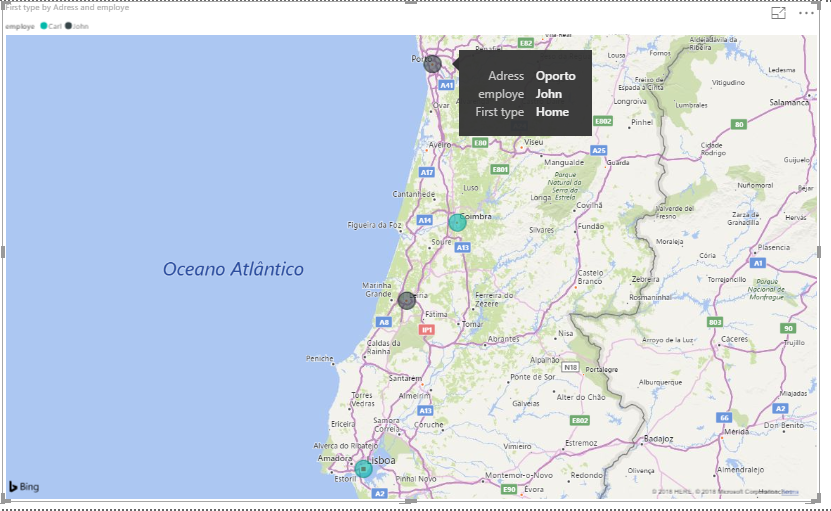Click the green 66 road shield
The image size is (831, 511).
point(724,417)
